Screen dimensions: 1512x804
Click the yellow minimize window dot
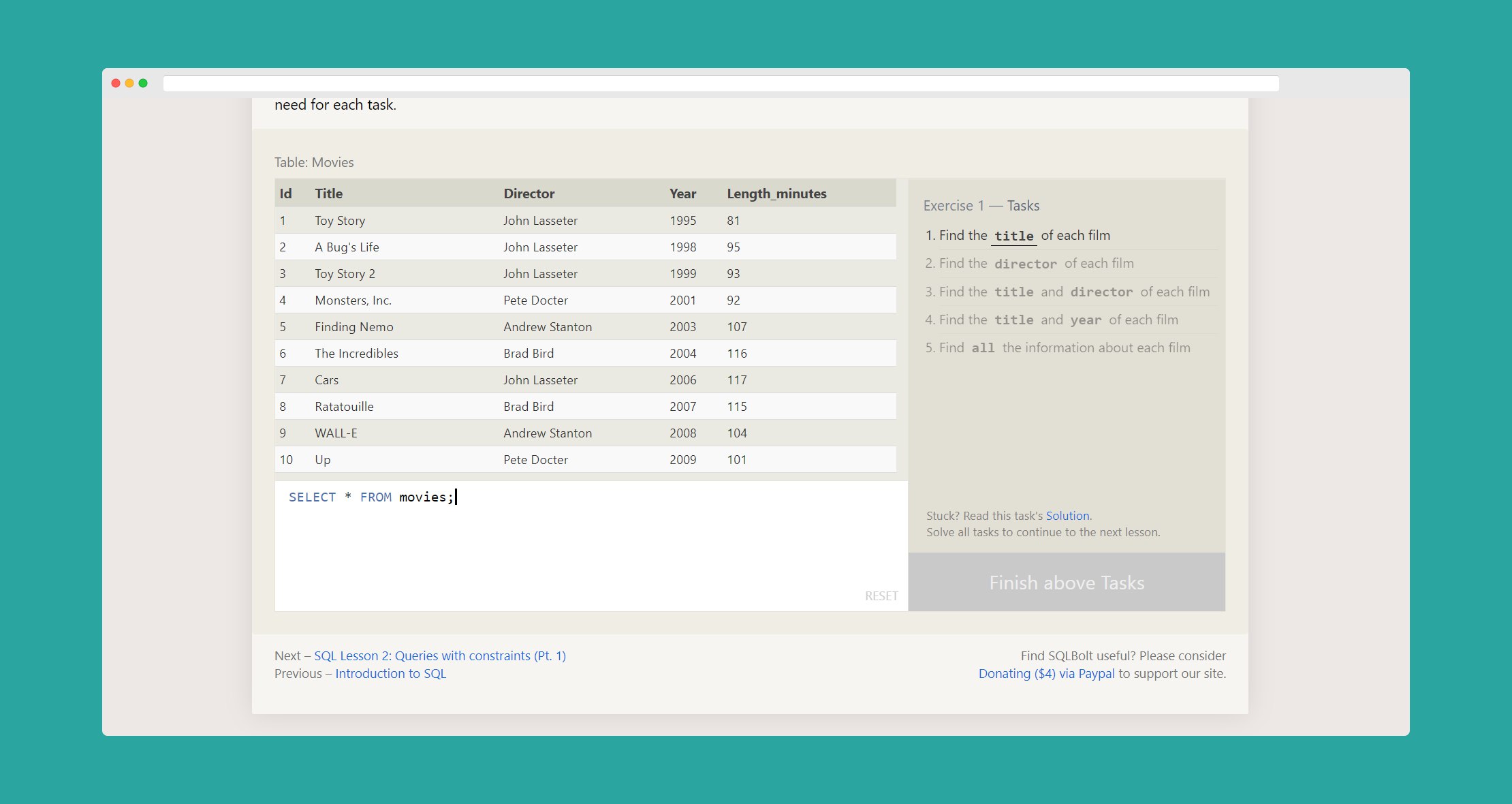click(129, 83)
